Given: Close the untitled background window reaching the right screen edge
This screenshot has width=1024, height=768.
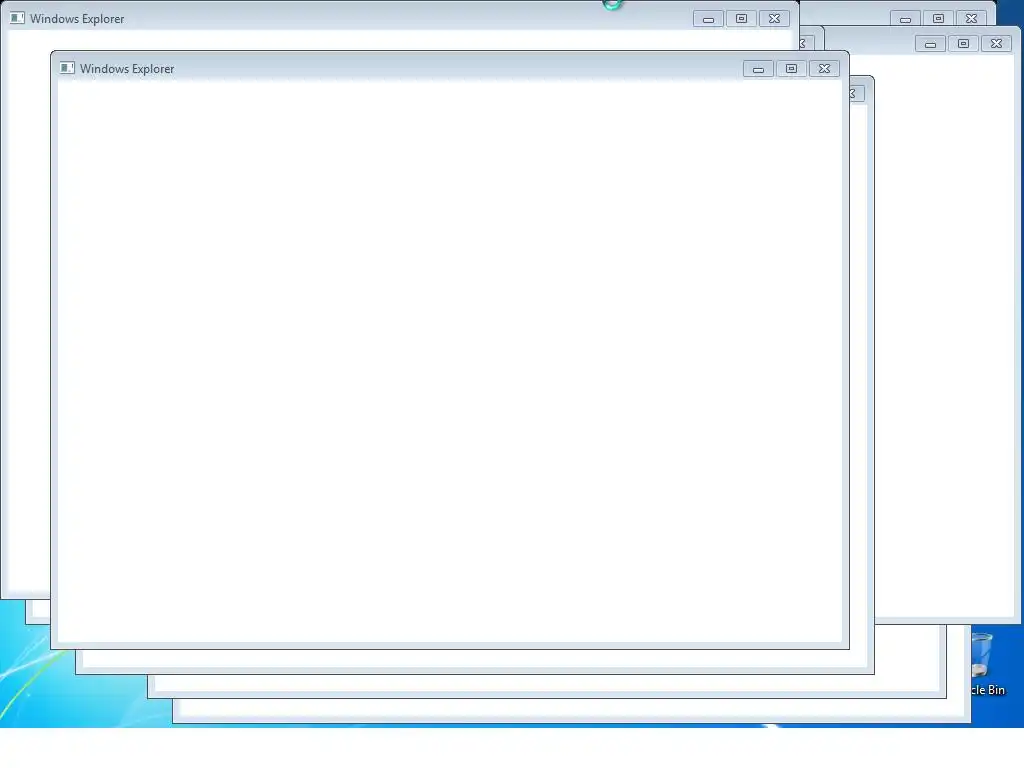Looking at the screenshot, I should tap(997, 44).
